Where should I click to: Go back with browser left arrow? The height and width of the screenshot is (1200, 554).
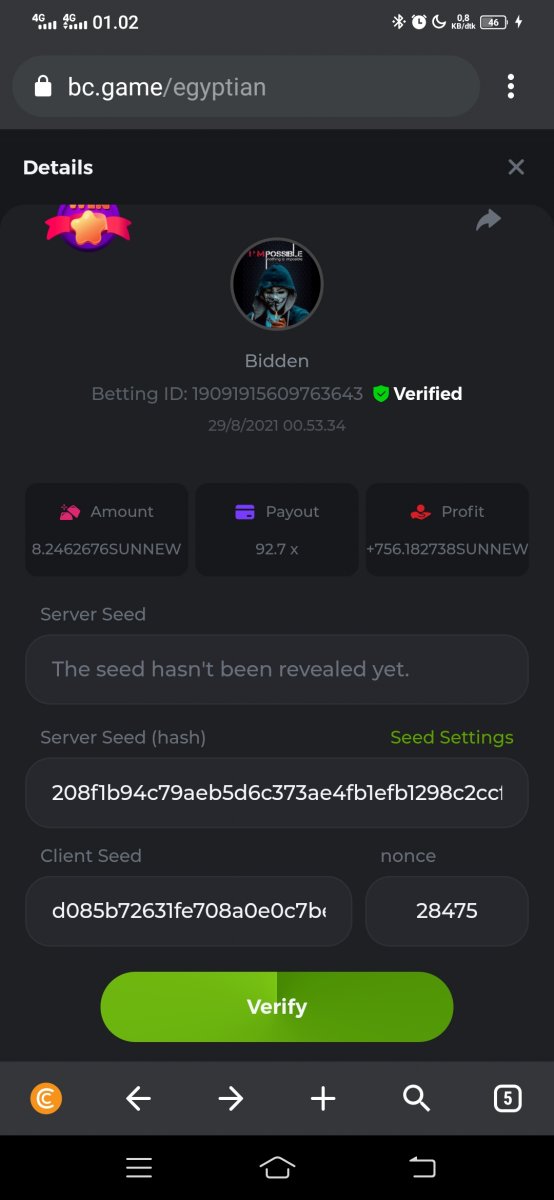pyautogui.click(x=138, y=1099)
